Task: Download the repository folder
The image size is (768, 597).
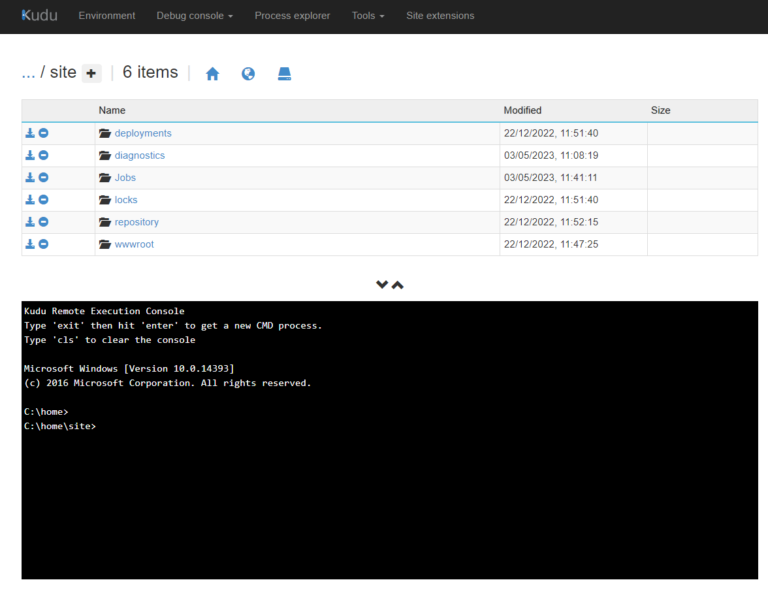Action: pyautogui.click(x=30, y=222)
